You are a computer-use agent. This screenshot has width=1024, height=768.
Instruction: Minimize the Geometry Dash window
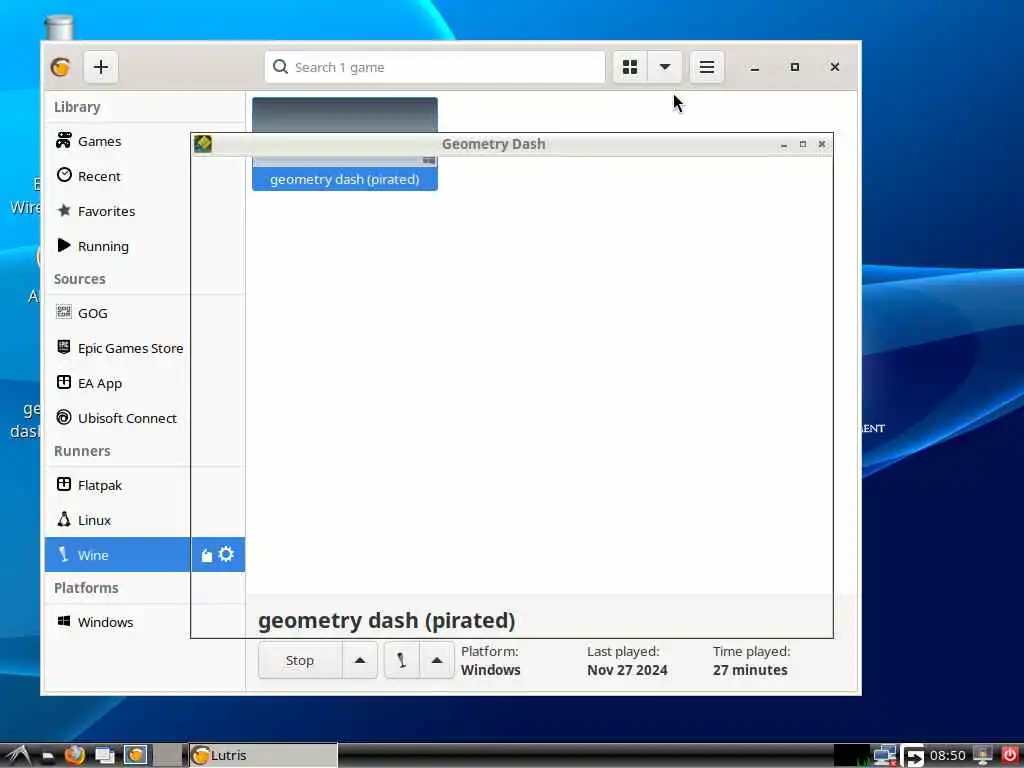[x=784, y=144]
